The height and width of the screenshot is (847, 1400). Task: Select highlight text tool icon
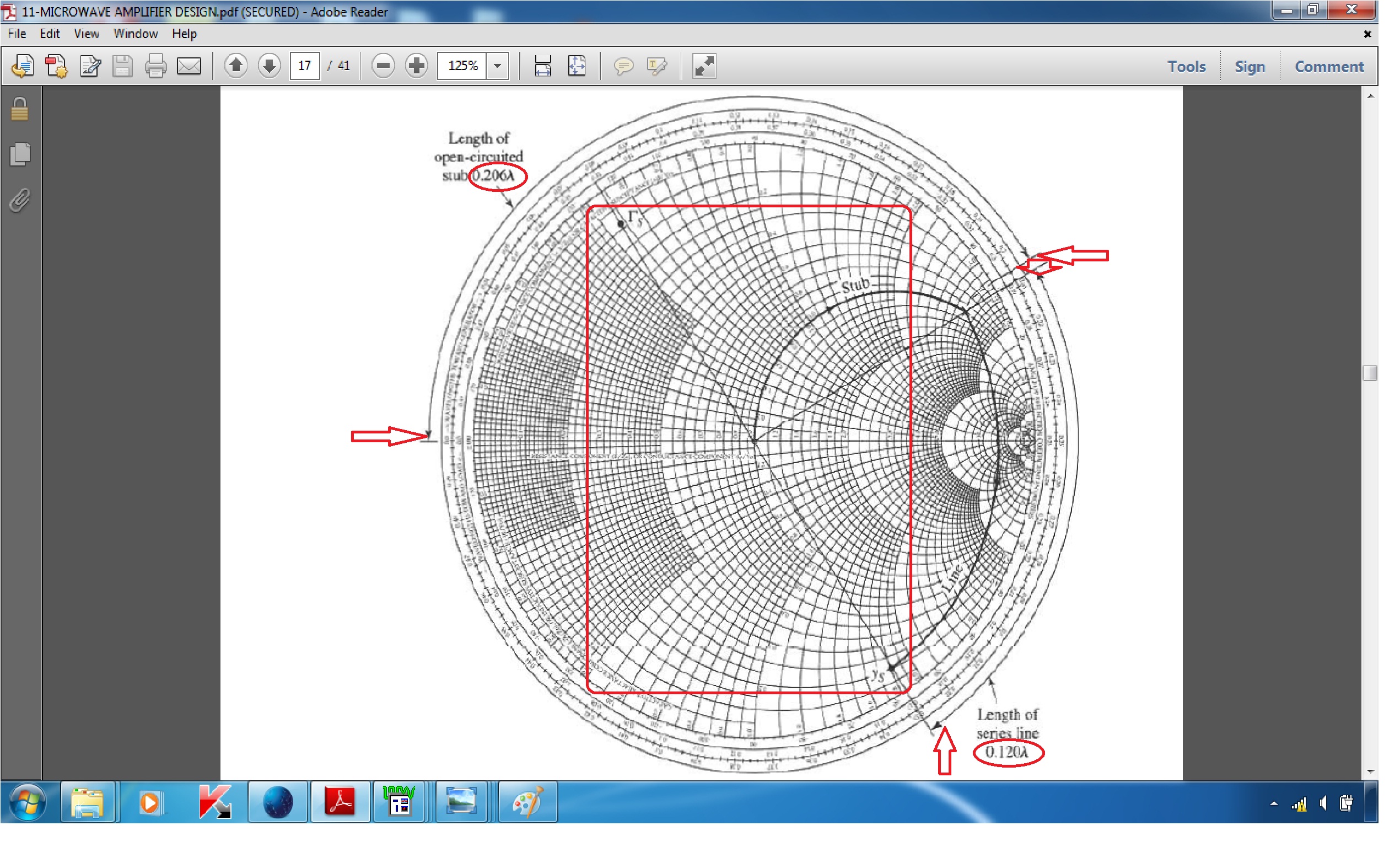(657, 67)
